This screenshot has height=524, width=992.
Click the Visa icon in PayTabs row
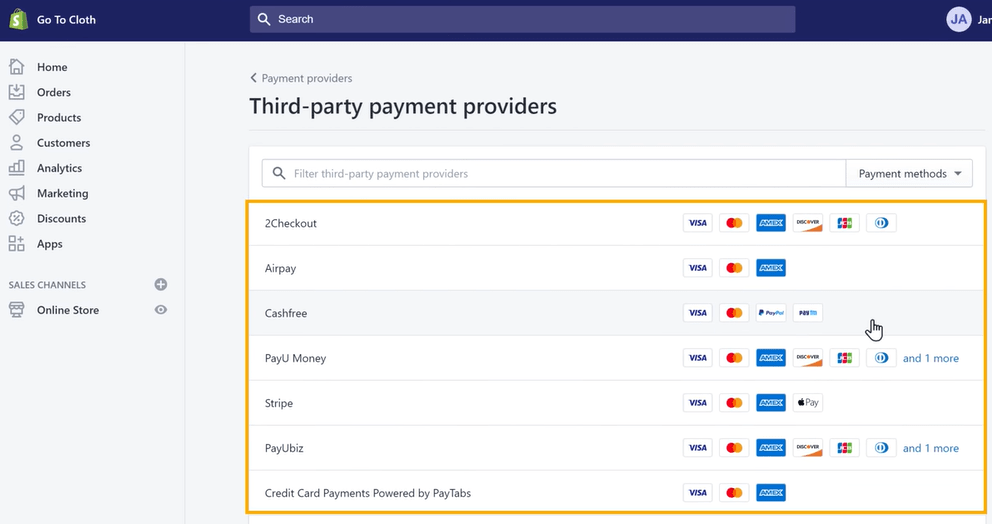pos(698,492)
